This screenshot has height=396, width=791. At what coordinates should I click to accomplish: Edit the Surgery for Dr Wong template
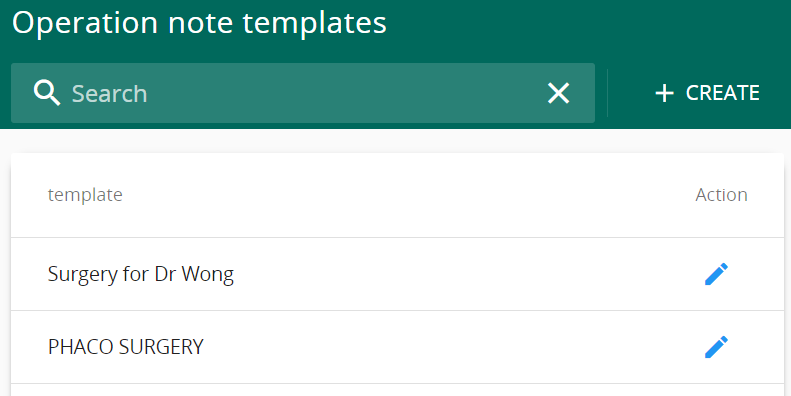(x=716, y=274)
